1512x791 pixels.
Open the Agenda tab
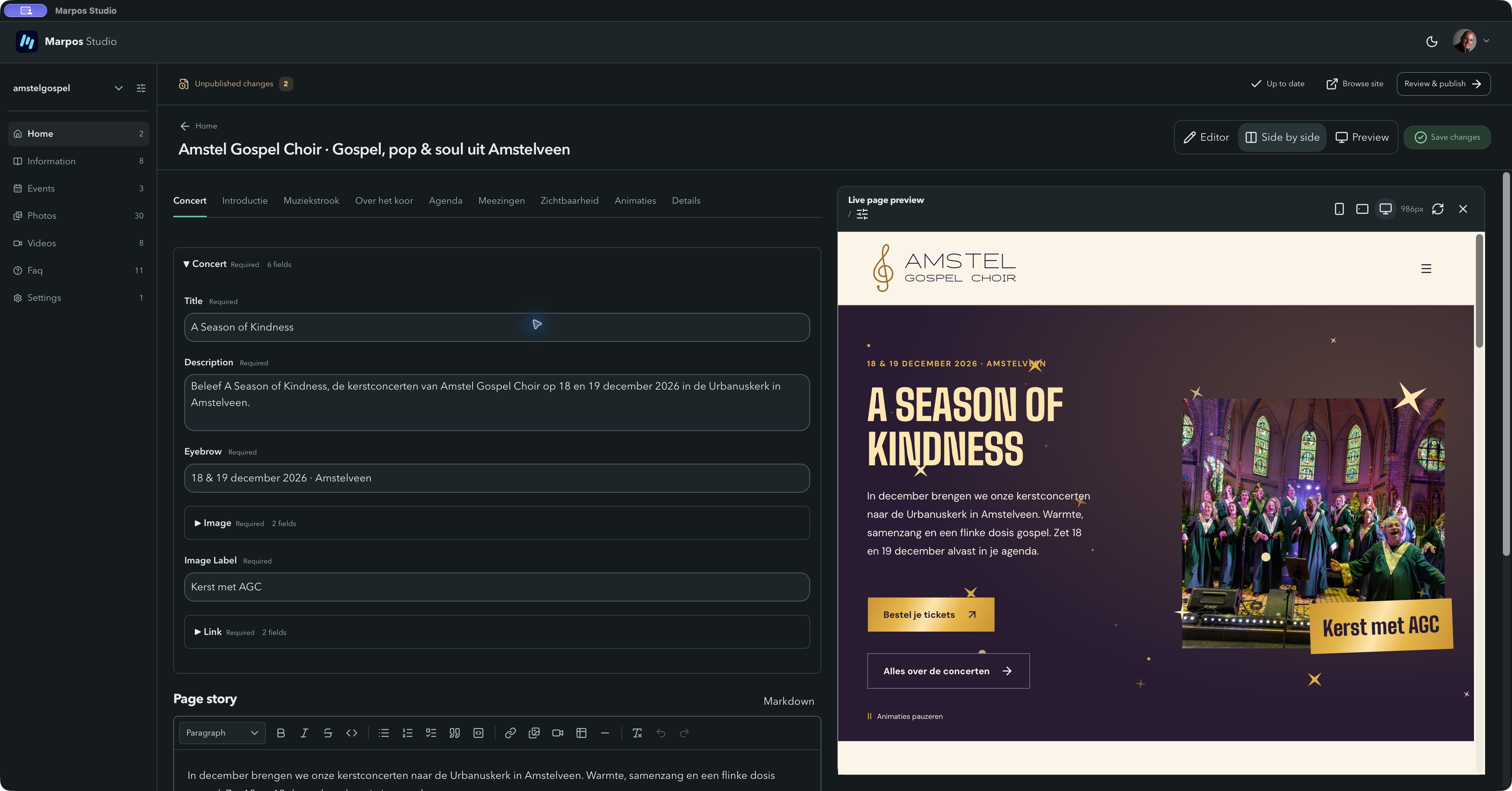point(446,201)
